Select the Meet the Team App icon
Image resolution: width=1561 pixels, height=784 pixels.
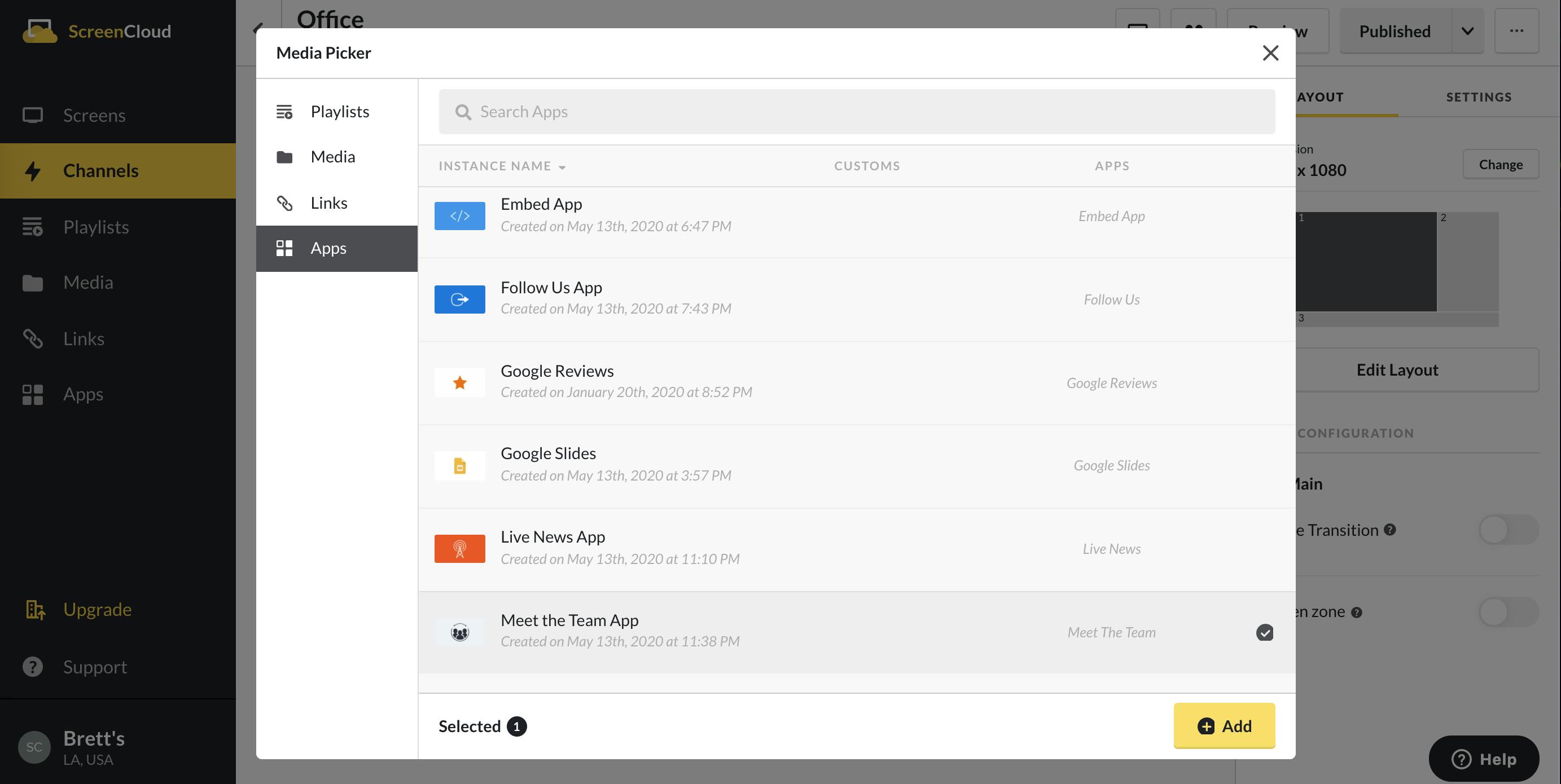pos(459,633)
